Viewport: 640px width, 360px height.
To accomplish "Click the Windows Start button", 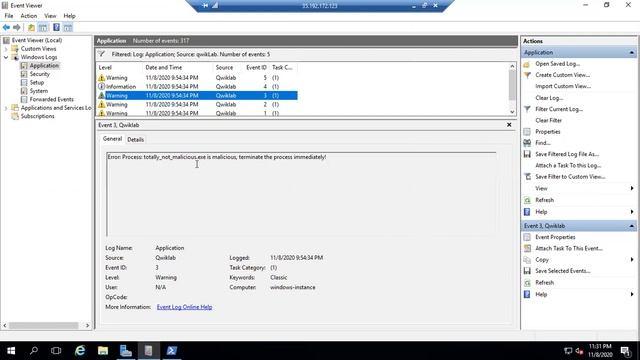I will (x=11, y=351).
